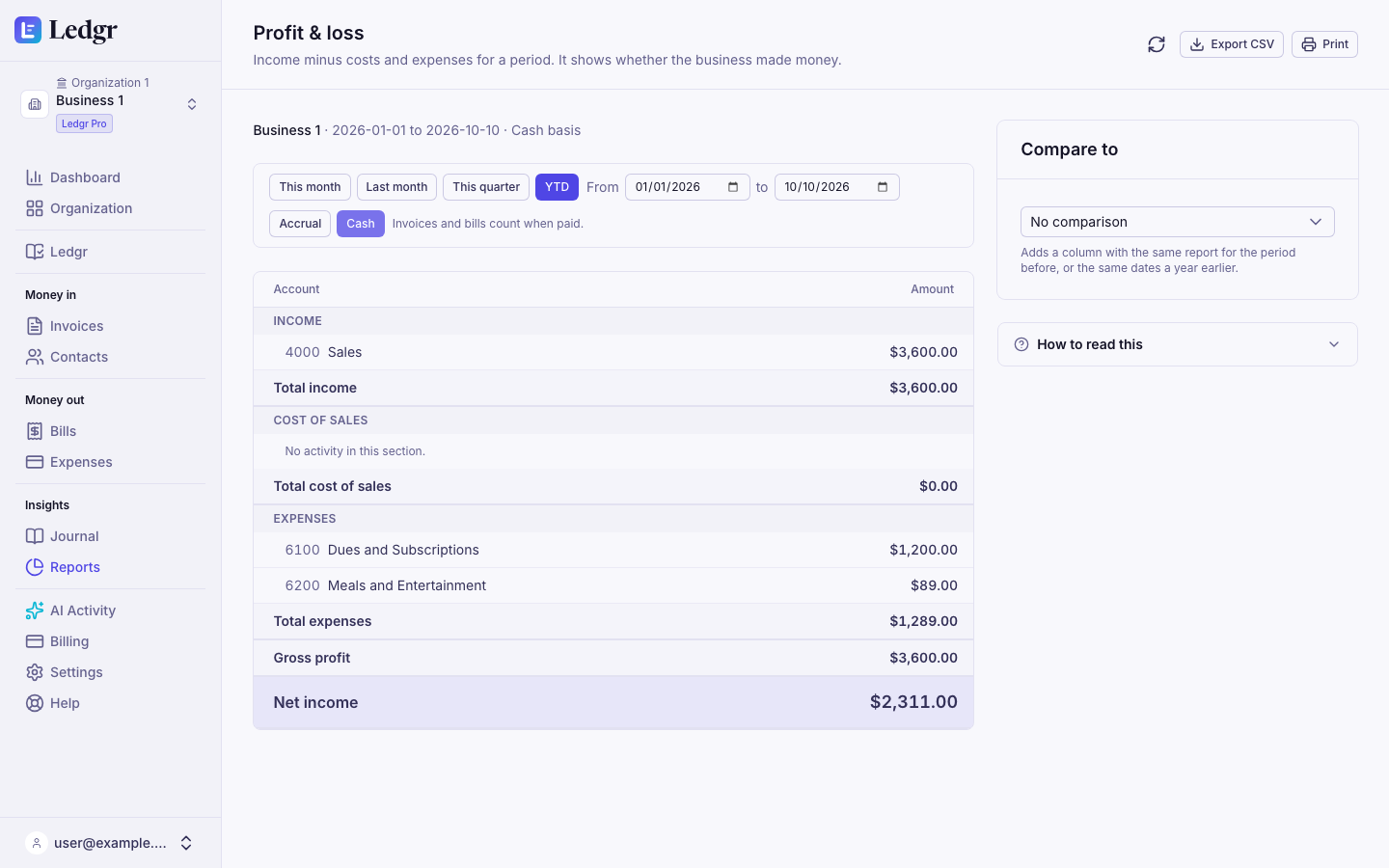Viewport: 1389px width, 868px height.
Task: Click the refresh report icon
Action: pyautogui.click(x=1156, y=44)
